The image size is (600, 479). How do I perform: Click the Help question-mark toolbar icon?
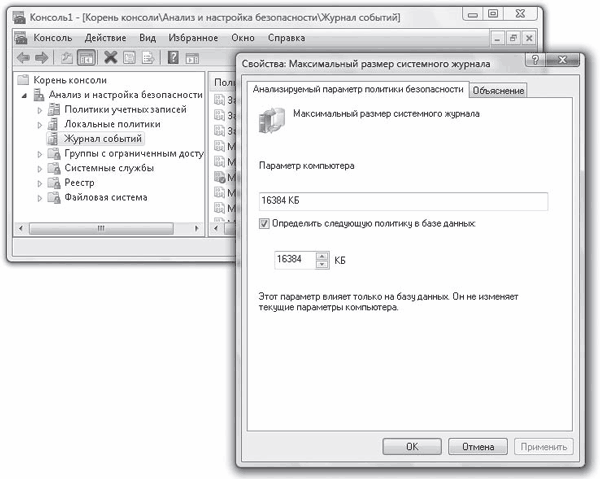pos(173,57)
